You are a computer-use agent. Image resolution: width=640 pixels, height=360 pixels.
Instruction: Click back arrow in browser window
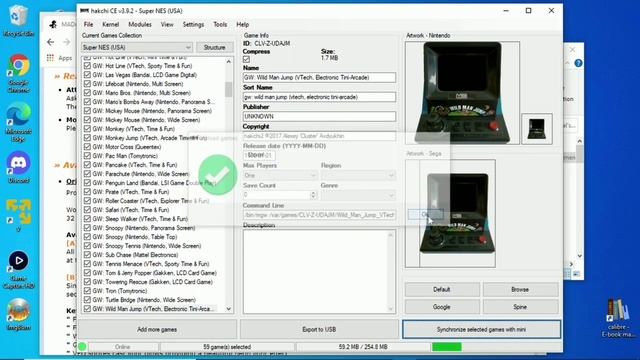point(51,42)
